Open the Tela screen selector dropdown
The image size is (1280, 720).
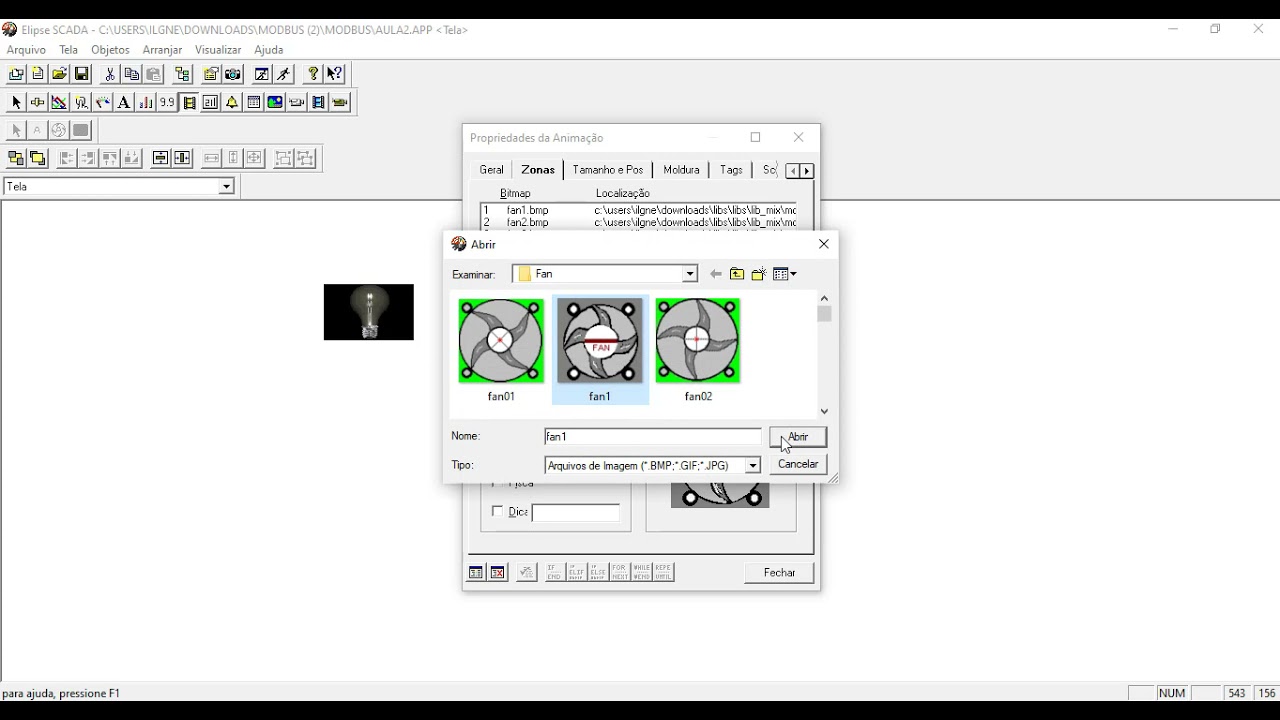pos(227,187)
